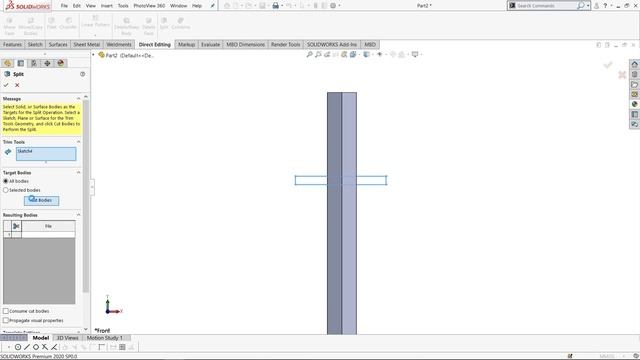Click the confirmation corner green checkmark

pos(608,65)
